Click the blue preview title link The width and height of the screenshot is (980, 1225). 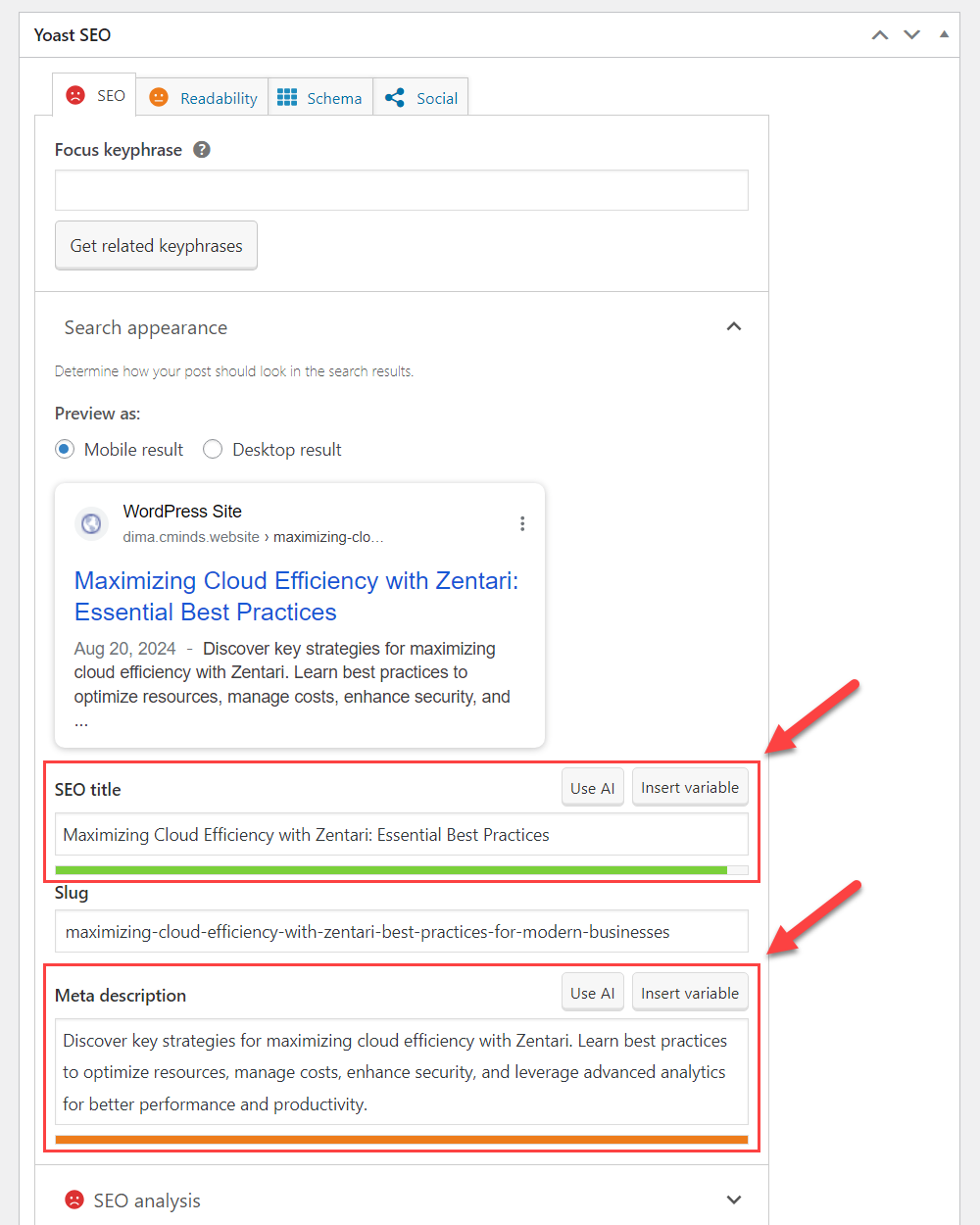297,596
